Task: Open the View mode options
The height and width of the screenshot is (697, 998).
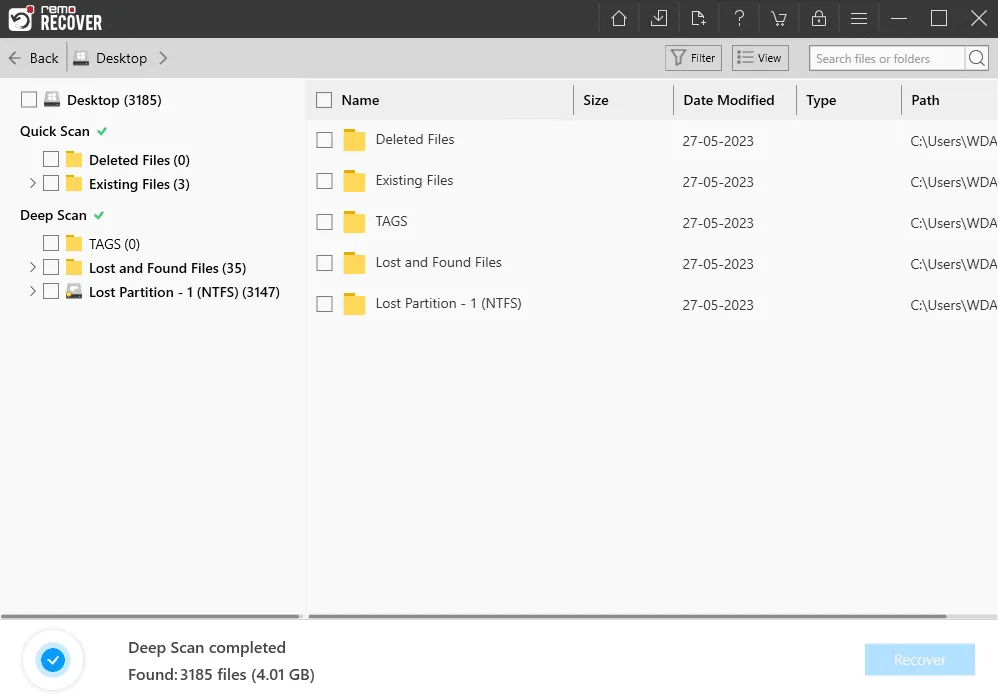Action: click(760, 58)
